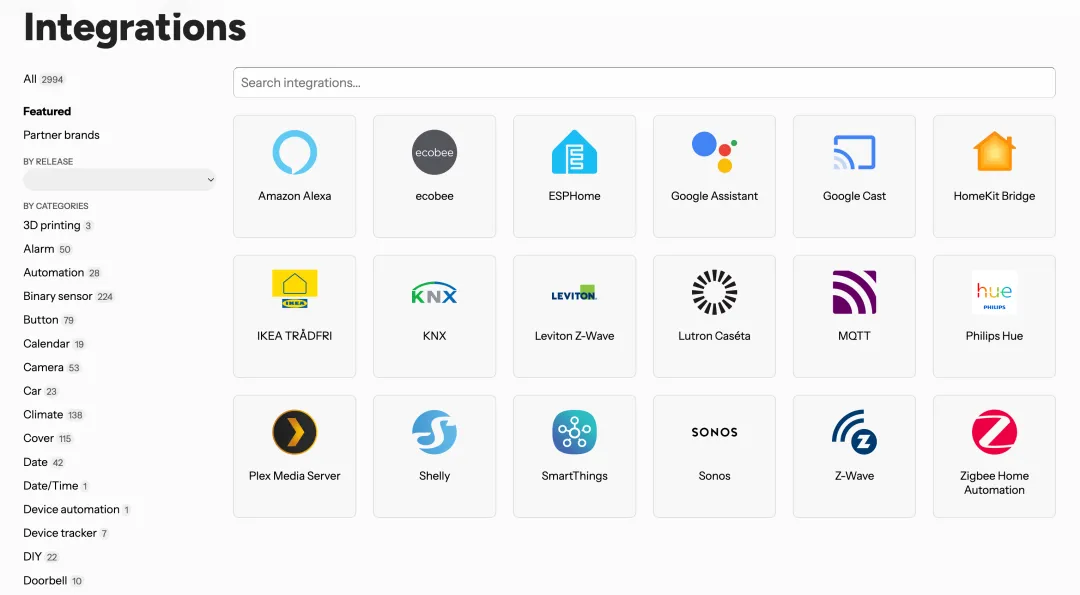The image size is (1080, 595).
Task: Click the ecobee logo icon
Action: pos(435,152)
